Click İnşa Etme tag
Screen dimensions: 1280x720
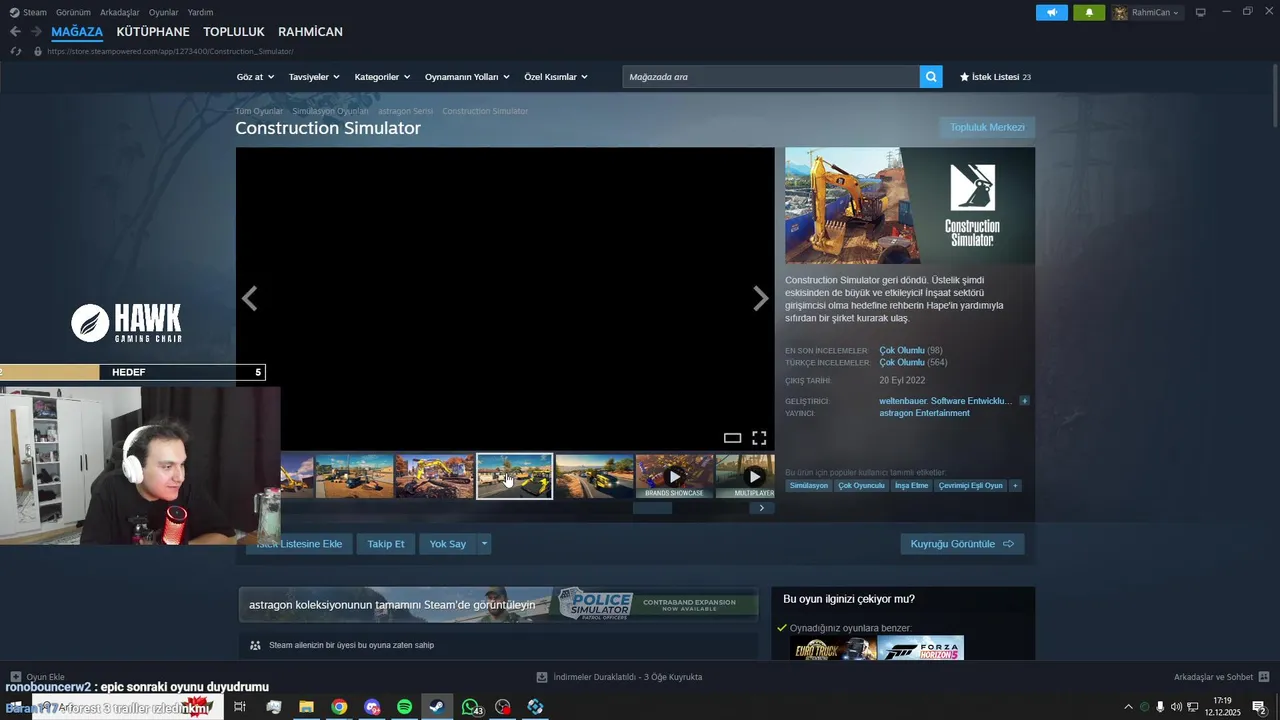(x=911, y=486)
